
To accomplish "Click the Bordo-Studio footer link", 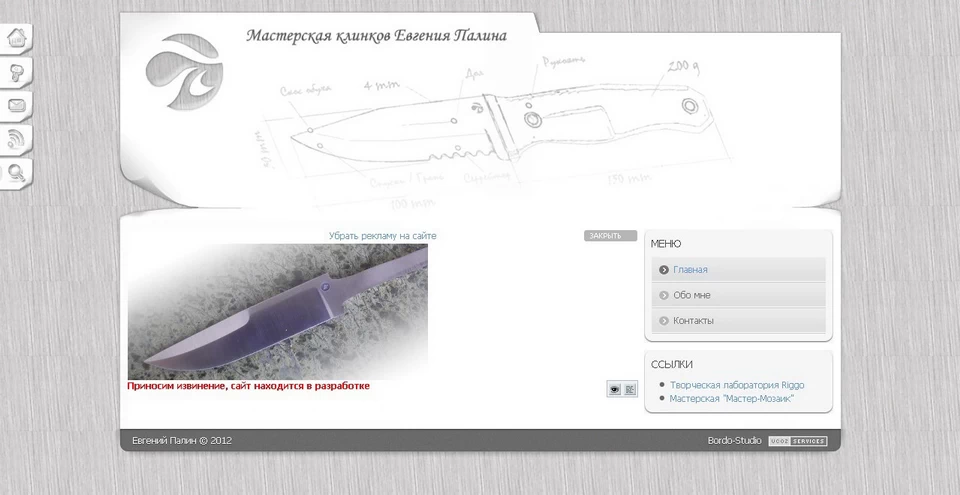I will [734, 441].
